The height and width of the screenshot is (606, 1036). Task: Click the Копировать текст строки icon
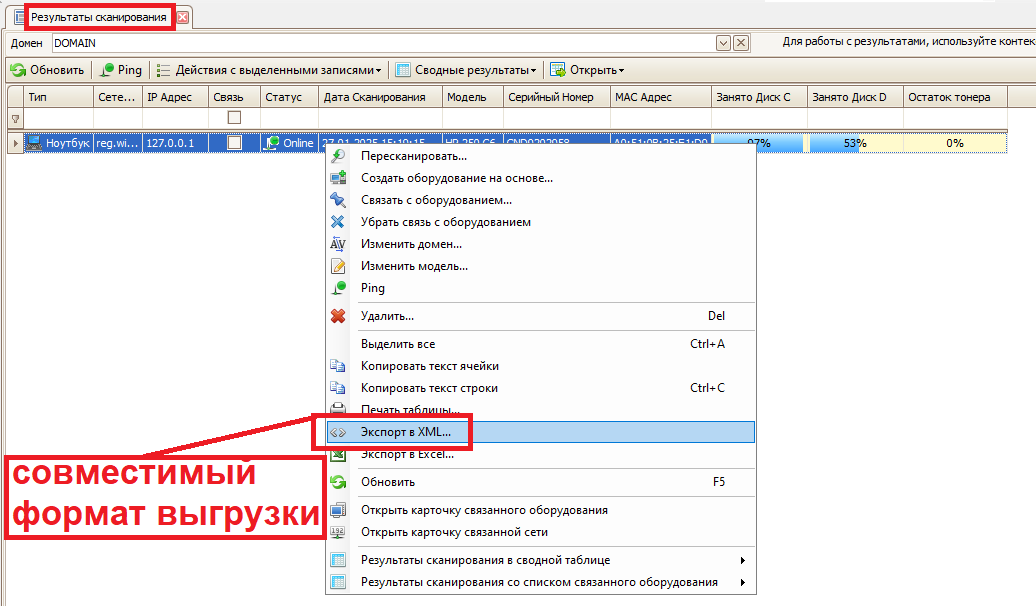pyautogui.click(x=338, y=388)
